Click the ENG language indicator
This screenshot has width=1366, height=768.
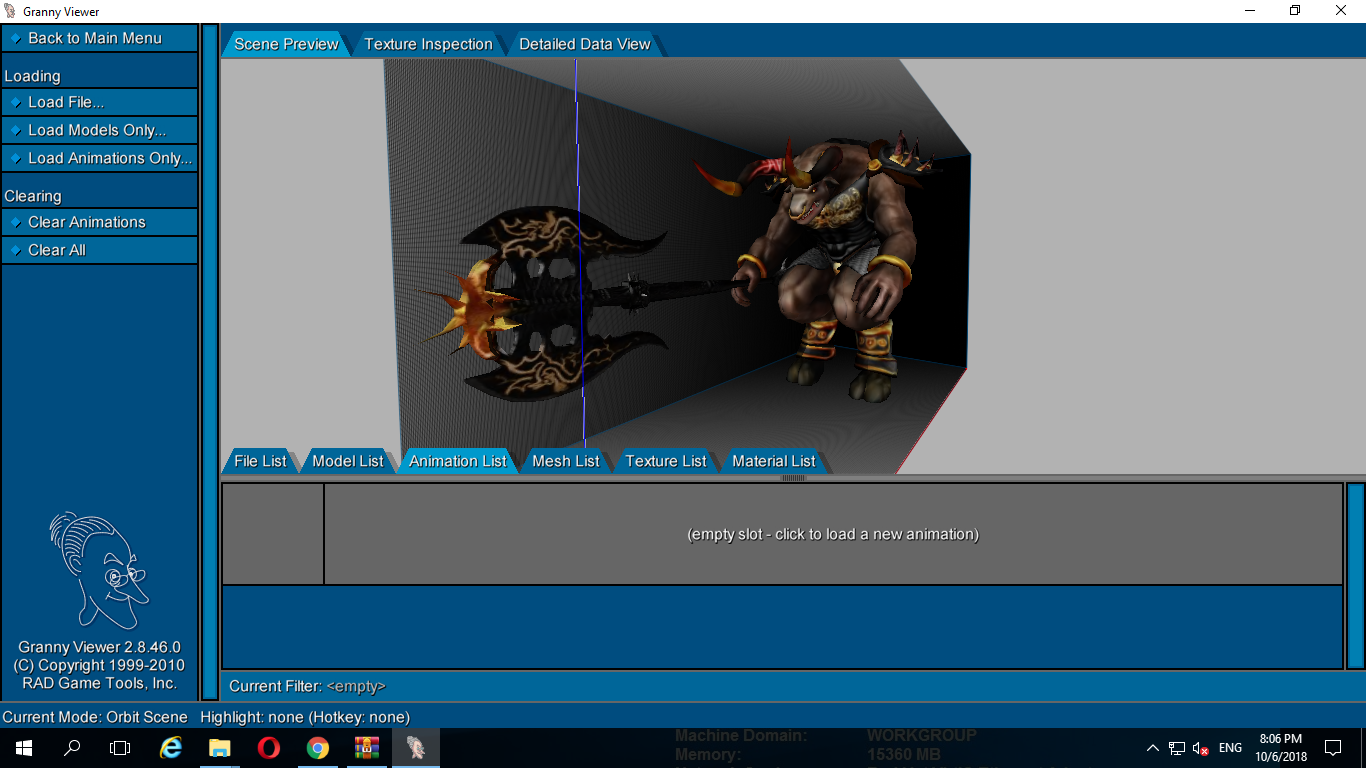[1230, 747]
